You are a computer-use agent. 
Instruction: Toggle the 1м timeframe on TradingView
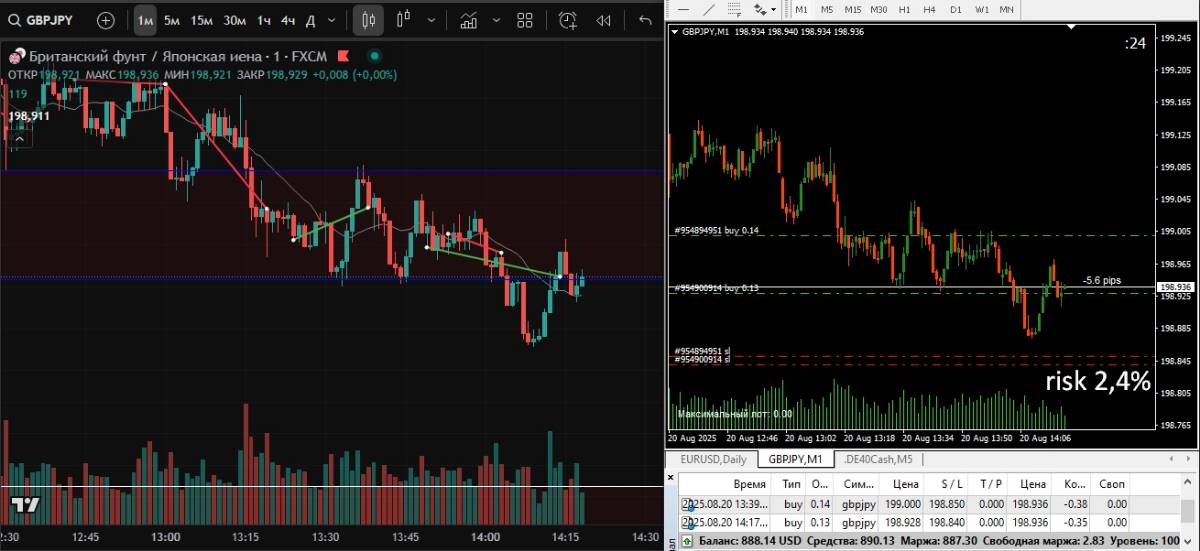point(145,20)
